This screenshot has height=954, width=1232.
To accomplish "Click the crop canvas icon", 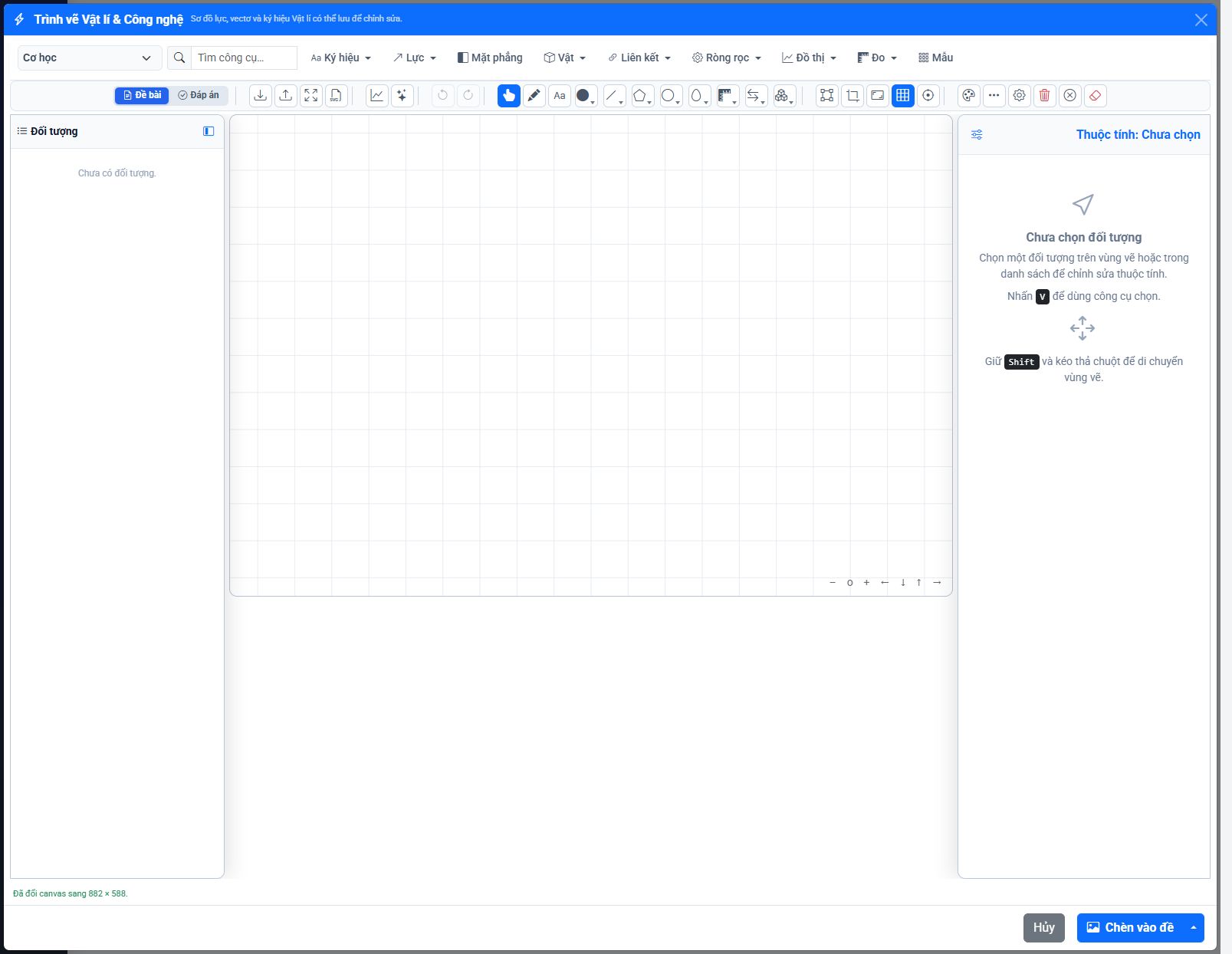I will [x=853, y=96].
